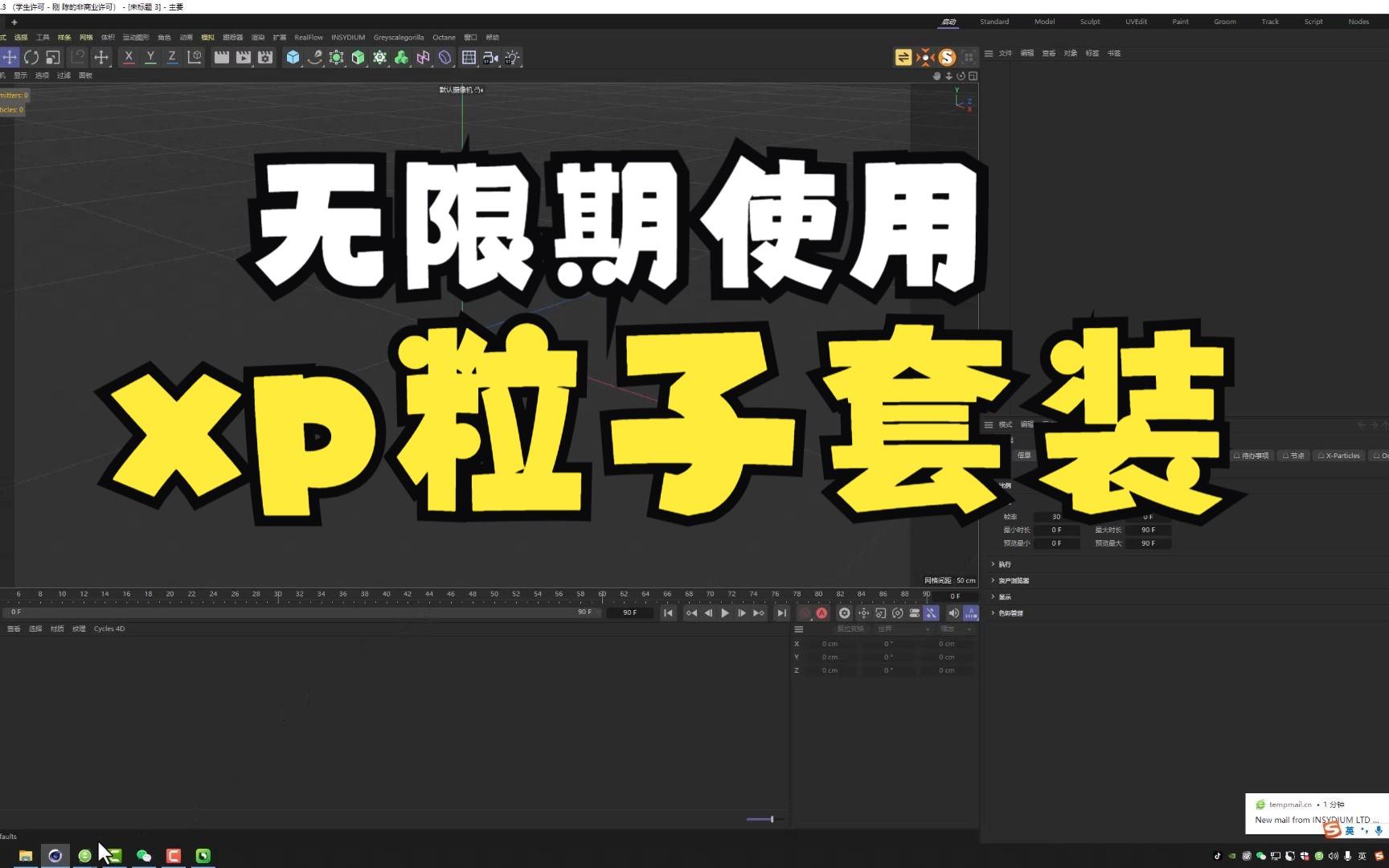Screen dimensions: 1389x868
Task: Click render to picture viewer icon
Action: click(x=243, y=57)
